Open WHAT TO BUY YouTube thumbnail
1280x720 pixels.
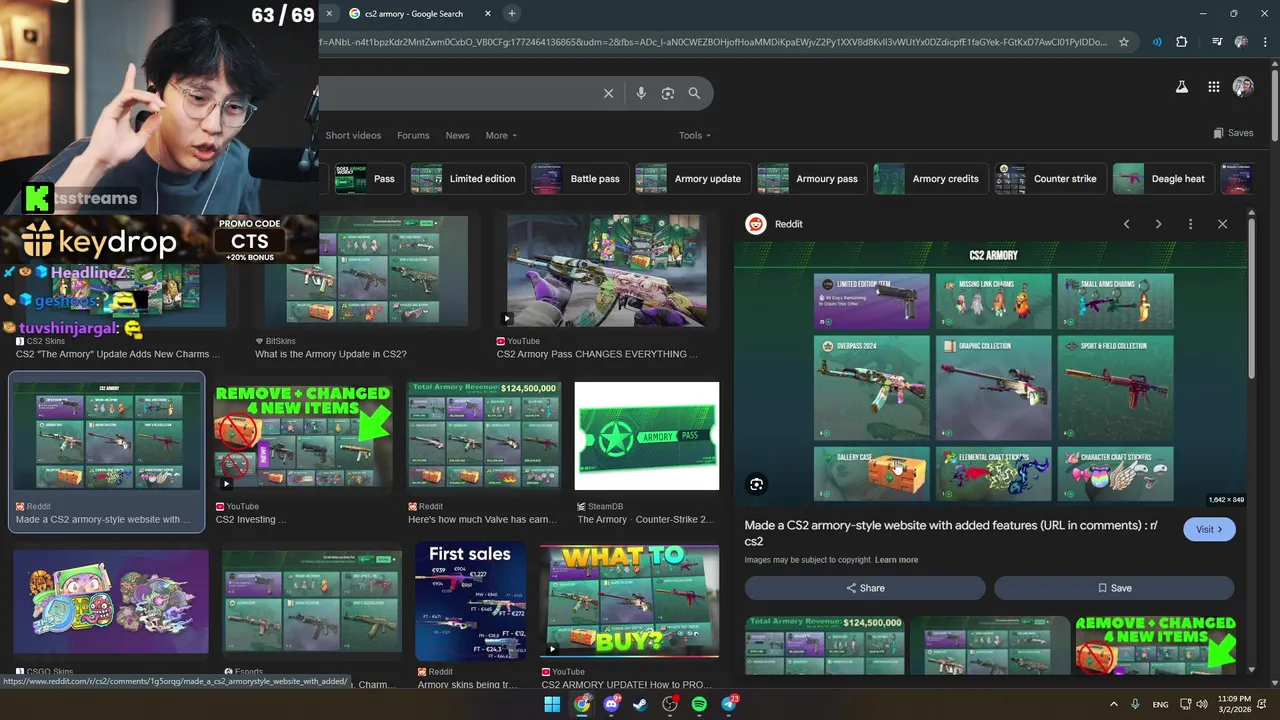(x=629, y=600)
